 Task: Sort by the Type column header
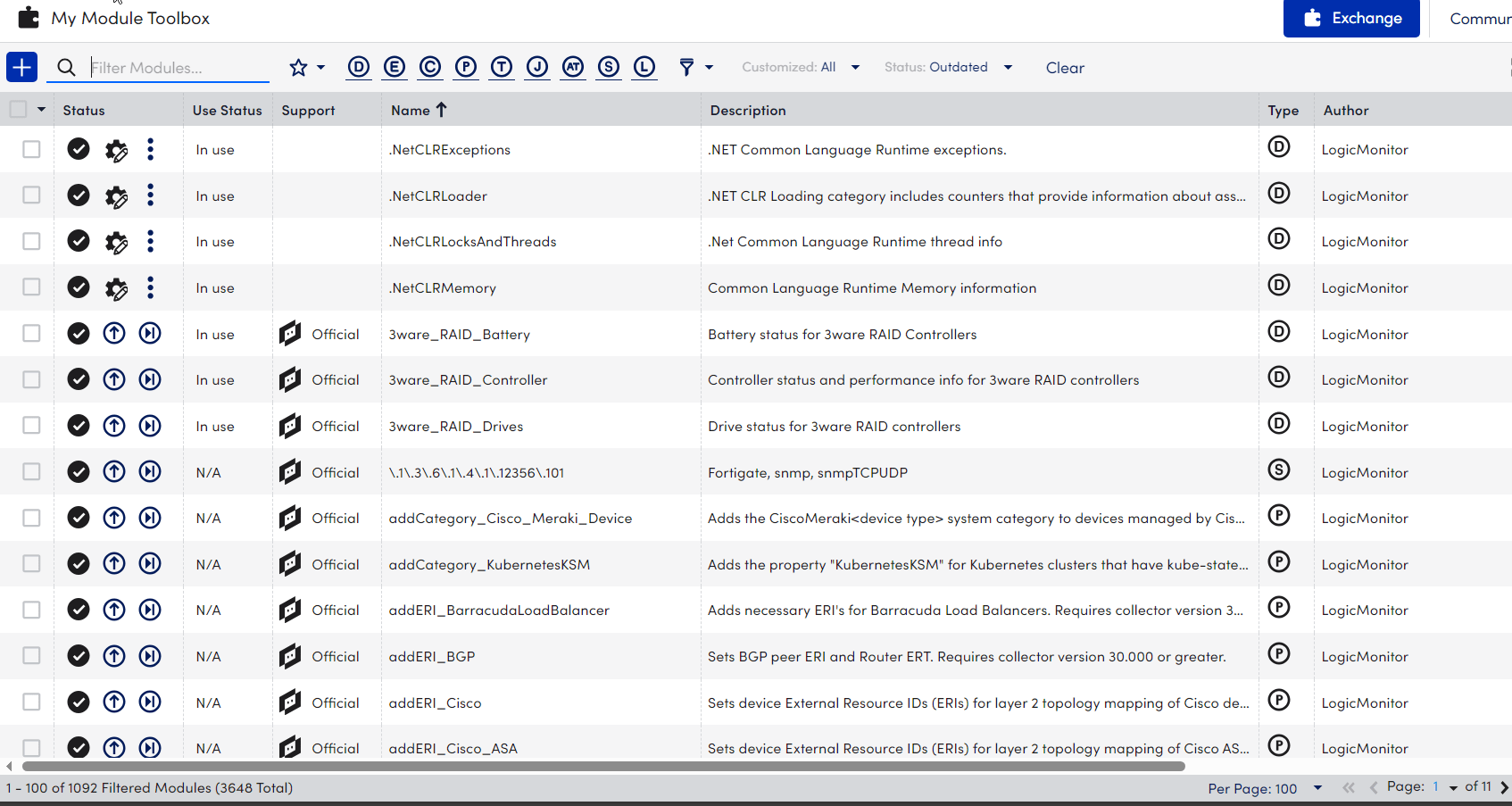1284,110
